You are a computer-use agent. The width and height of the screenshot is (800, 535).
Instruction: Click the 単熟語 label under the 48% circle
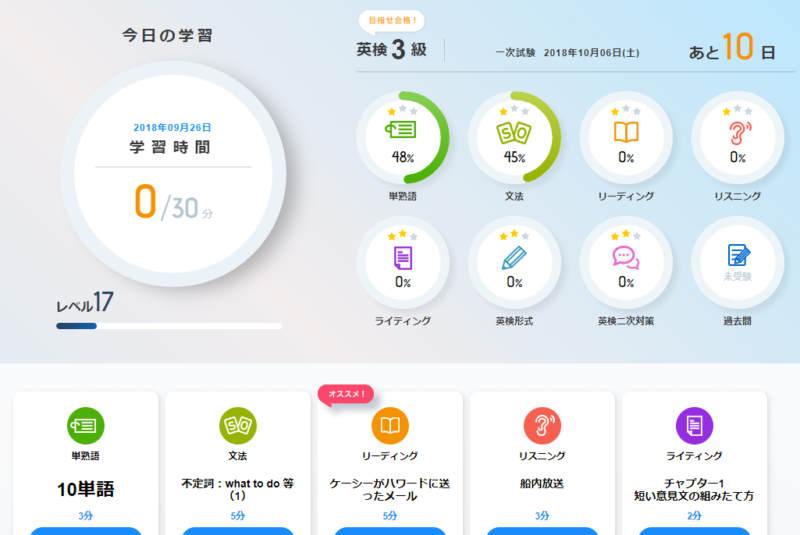pyautogui.click(x=403, y=196)
